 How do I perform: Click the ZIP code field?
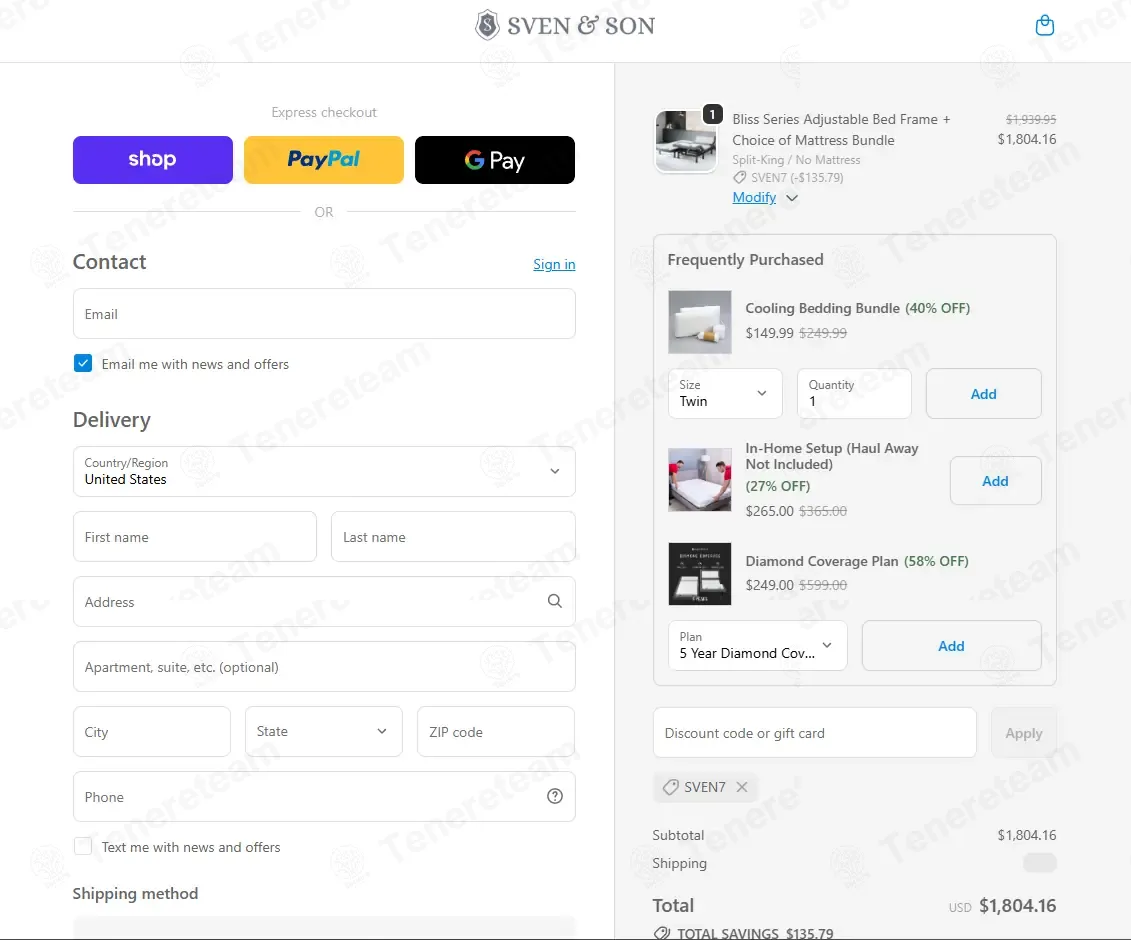tap(496, 732)
